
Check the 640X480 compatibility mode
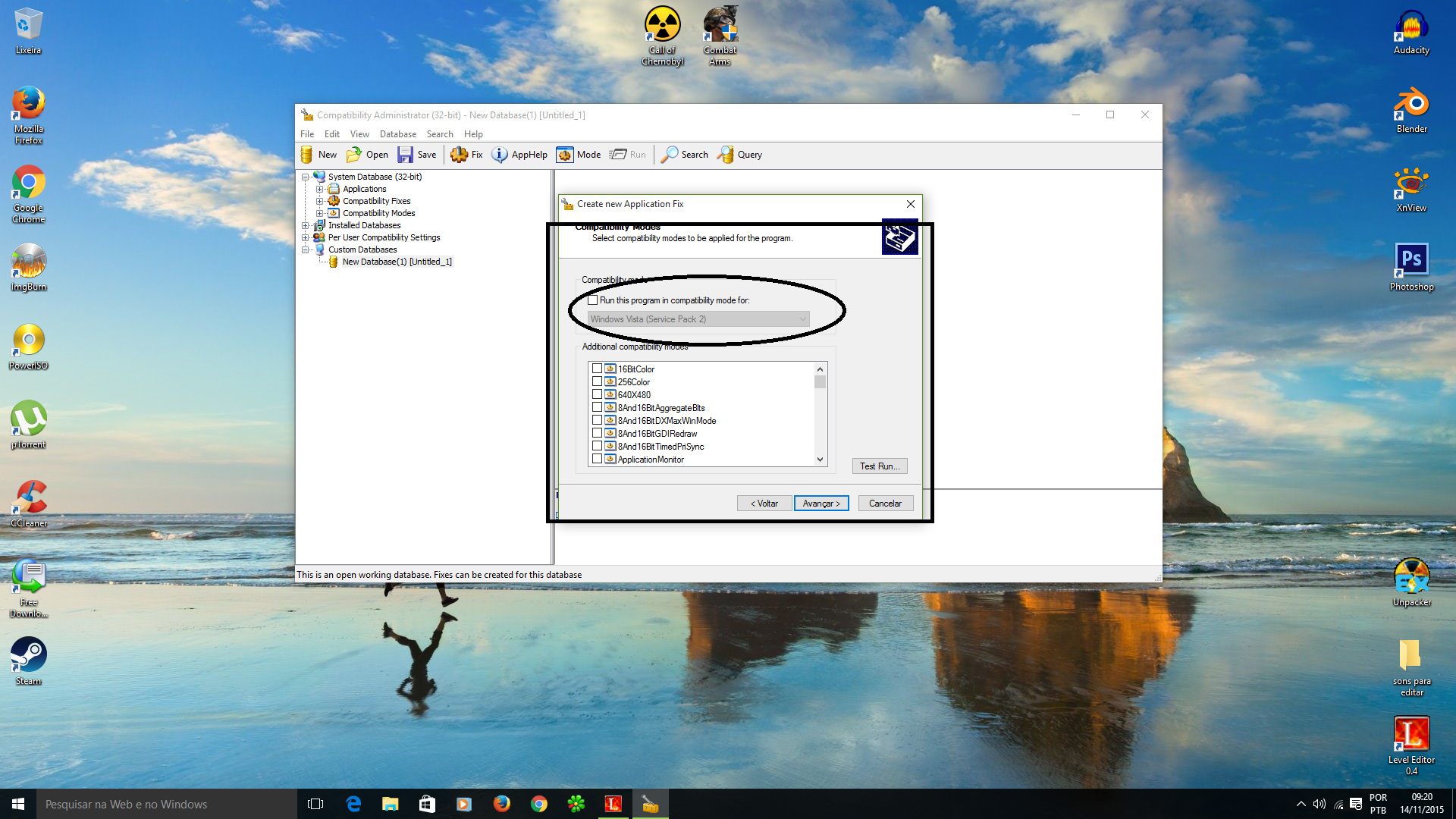pyautogui.click(x=598, y=394)
